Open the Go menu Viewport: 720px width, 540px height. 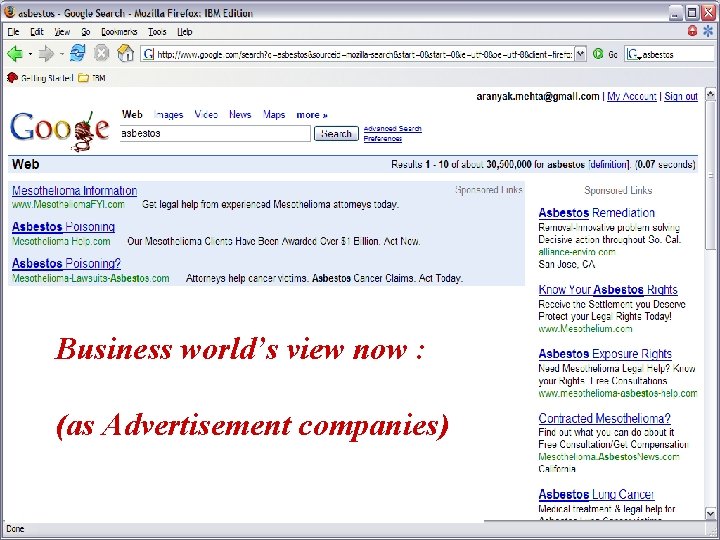[x=86, y=32]
